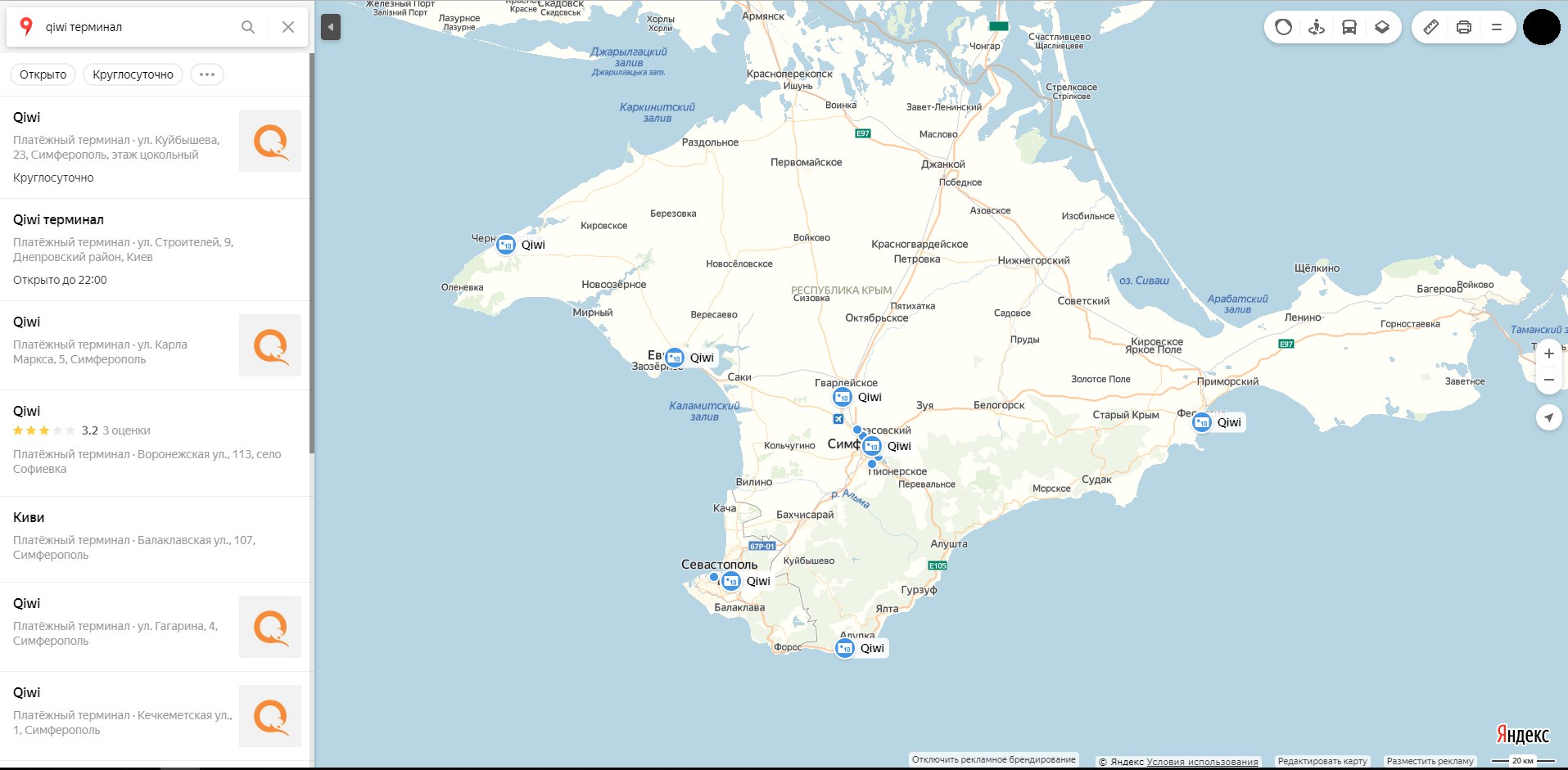Click the Джанкой city label
The width and height of the screenshot is (1568, 770).
[943, 164]
